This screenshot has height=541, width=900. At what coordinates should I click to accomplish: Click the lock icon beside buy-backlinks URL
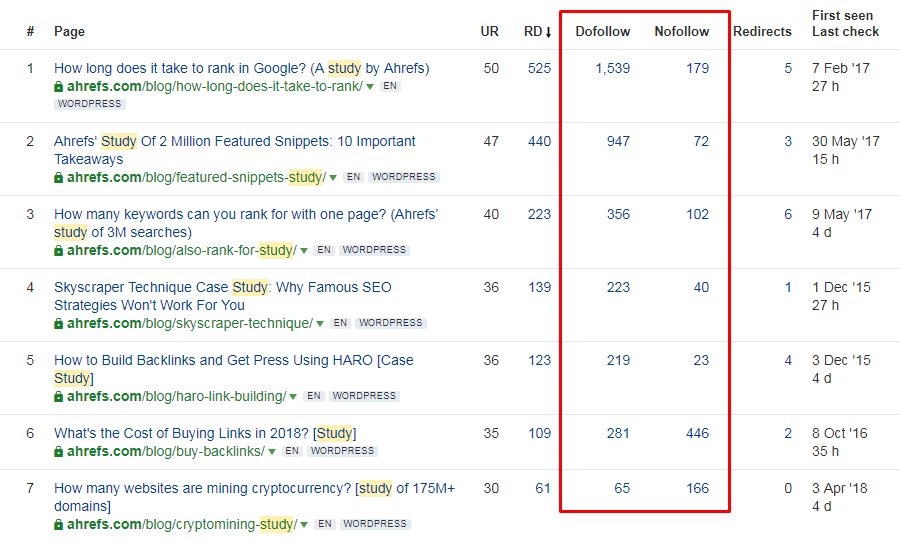point(59,452)
